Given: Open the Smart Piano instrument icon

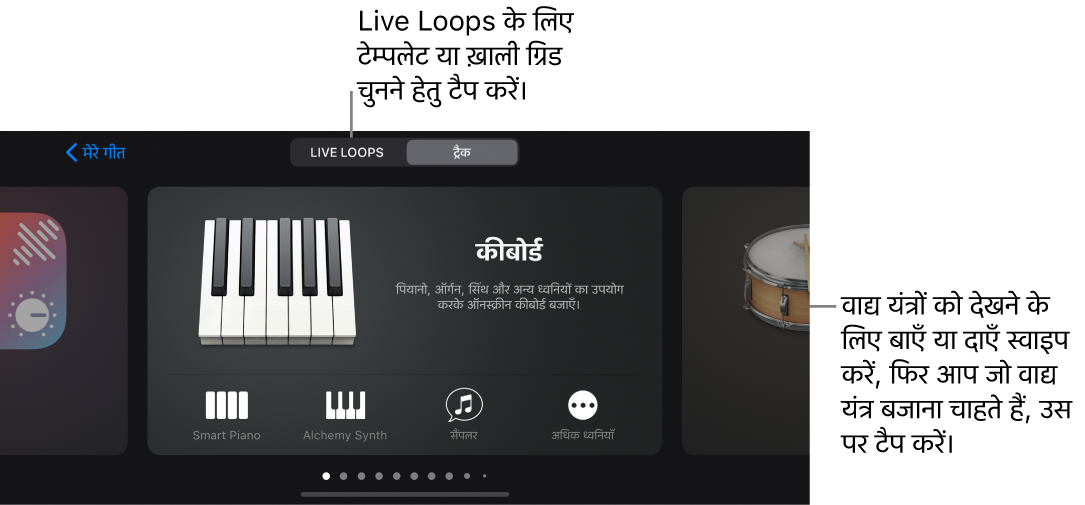Looking at the screenshot, I should point(226,405).
